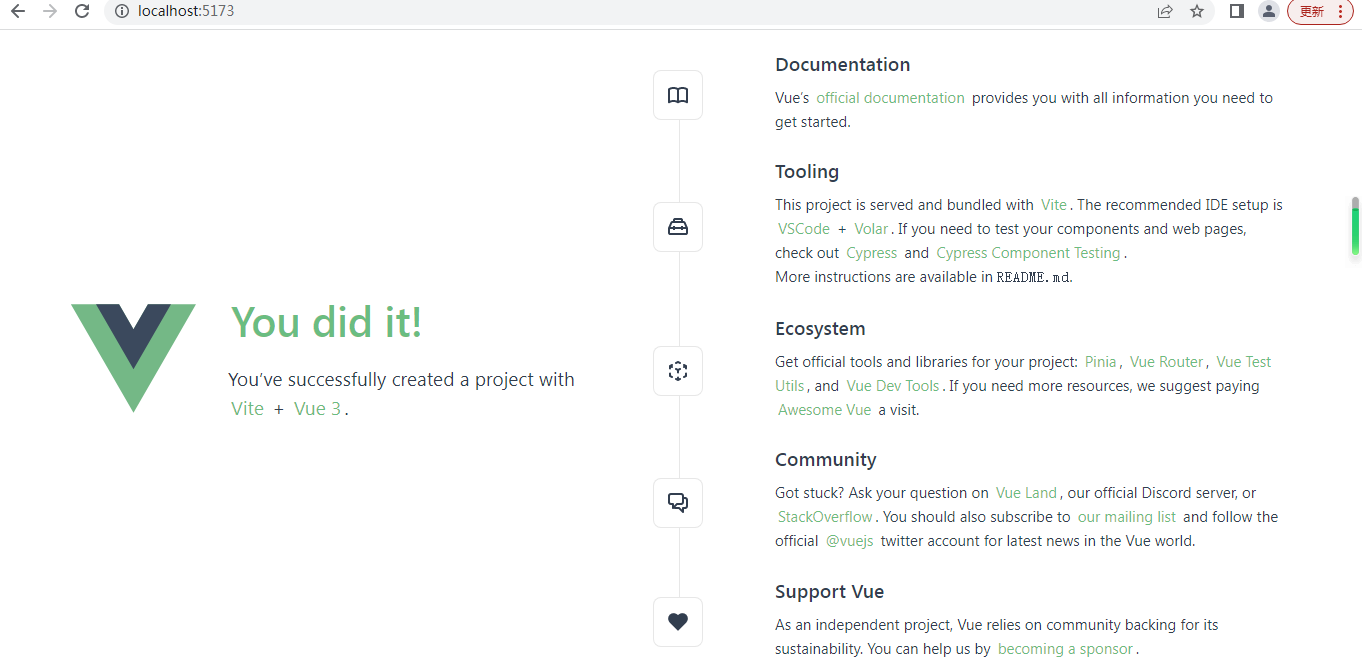The height and width of the screenshot is (662, 1362).
Task: Reload the page with refresh icon
Action: point(82,11)
